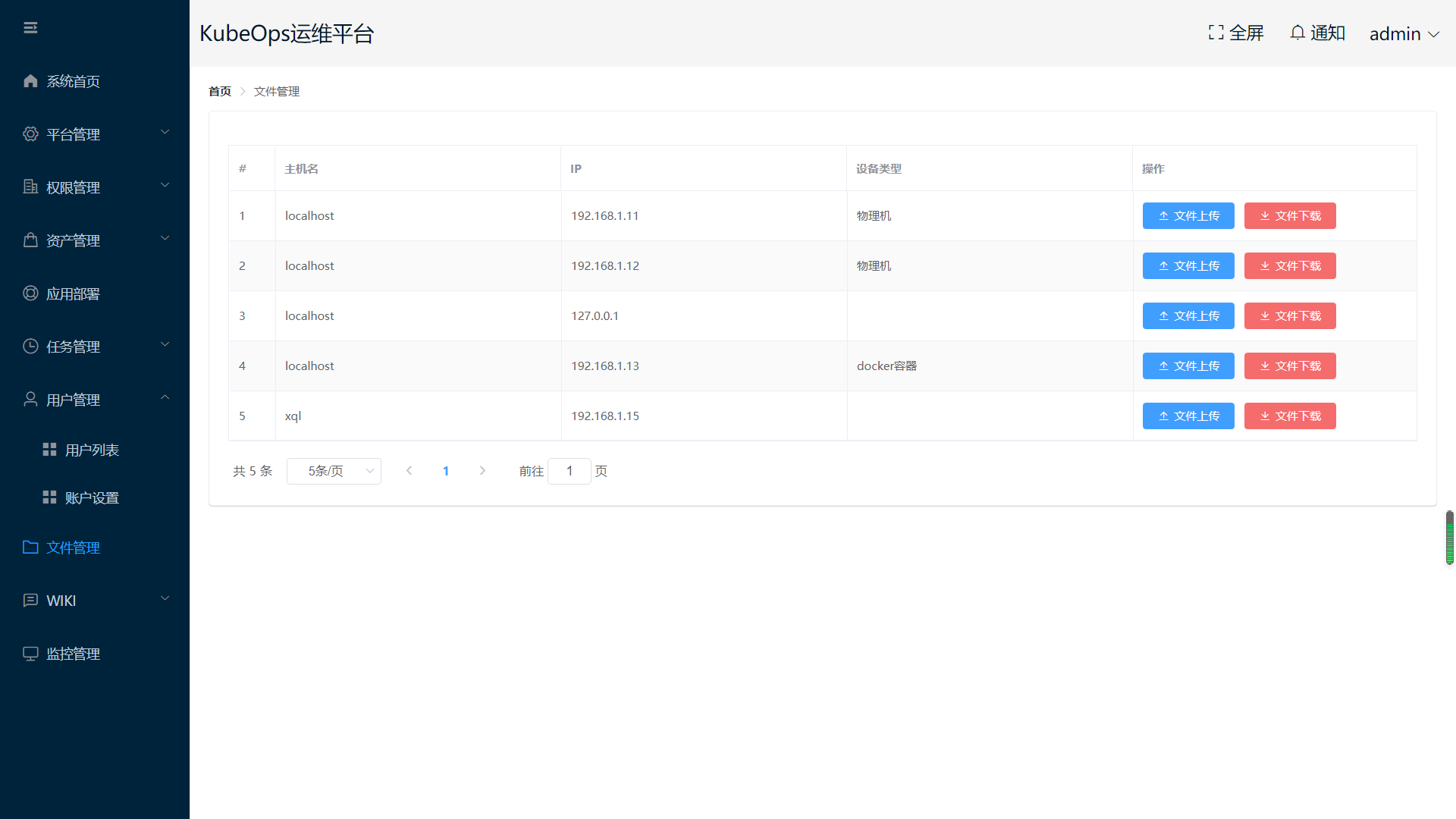The width and height of the screenshot is (1456, 819).
Task: Open the 5条/页 page size dropdown
Action: click(x=334, y=471)
